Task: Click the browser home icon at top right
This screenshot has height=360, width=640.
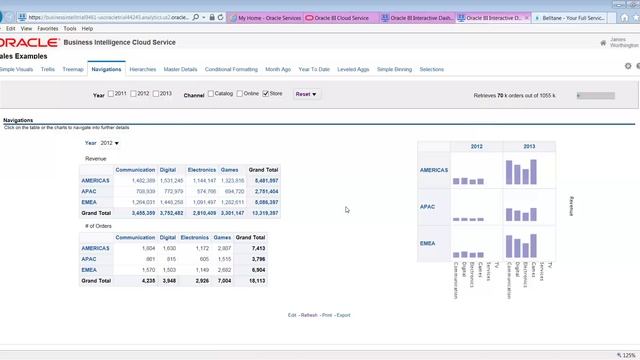Action: coord(624,18)
